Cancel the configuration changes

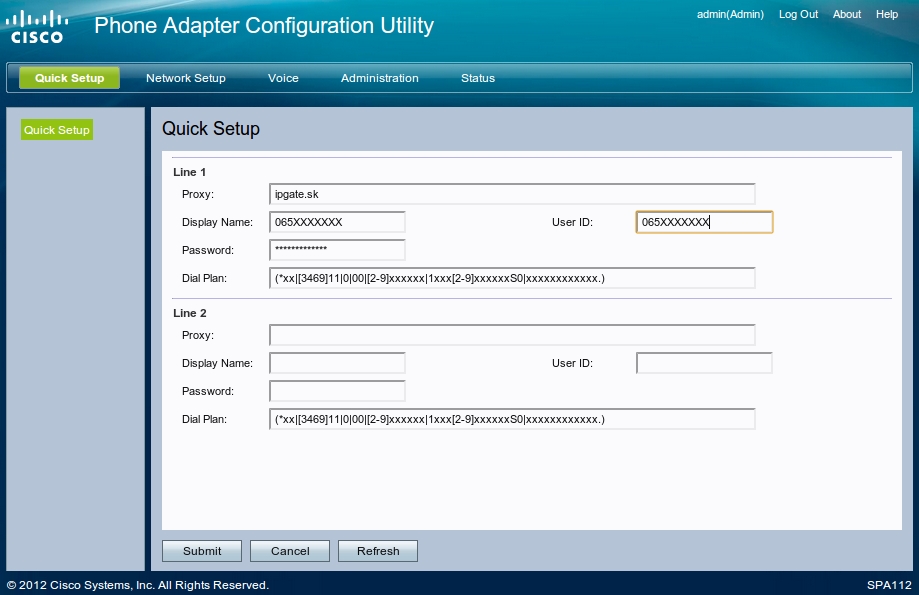pyautogui.click(x=290, y=551)
